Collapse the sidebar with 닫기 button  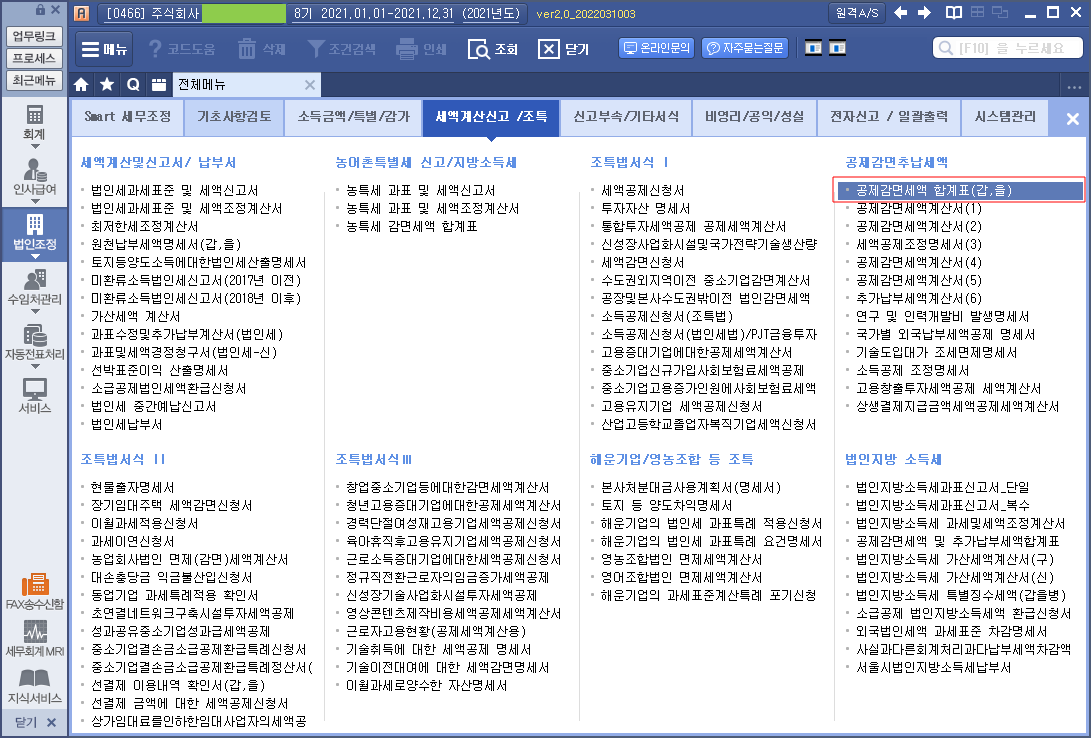[34, 722]
